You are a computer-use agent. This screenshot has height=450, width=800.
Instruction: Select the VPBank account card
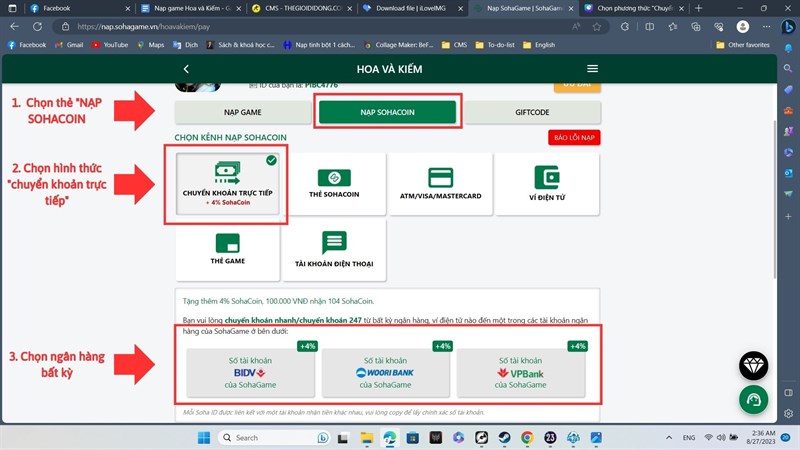520,372
